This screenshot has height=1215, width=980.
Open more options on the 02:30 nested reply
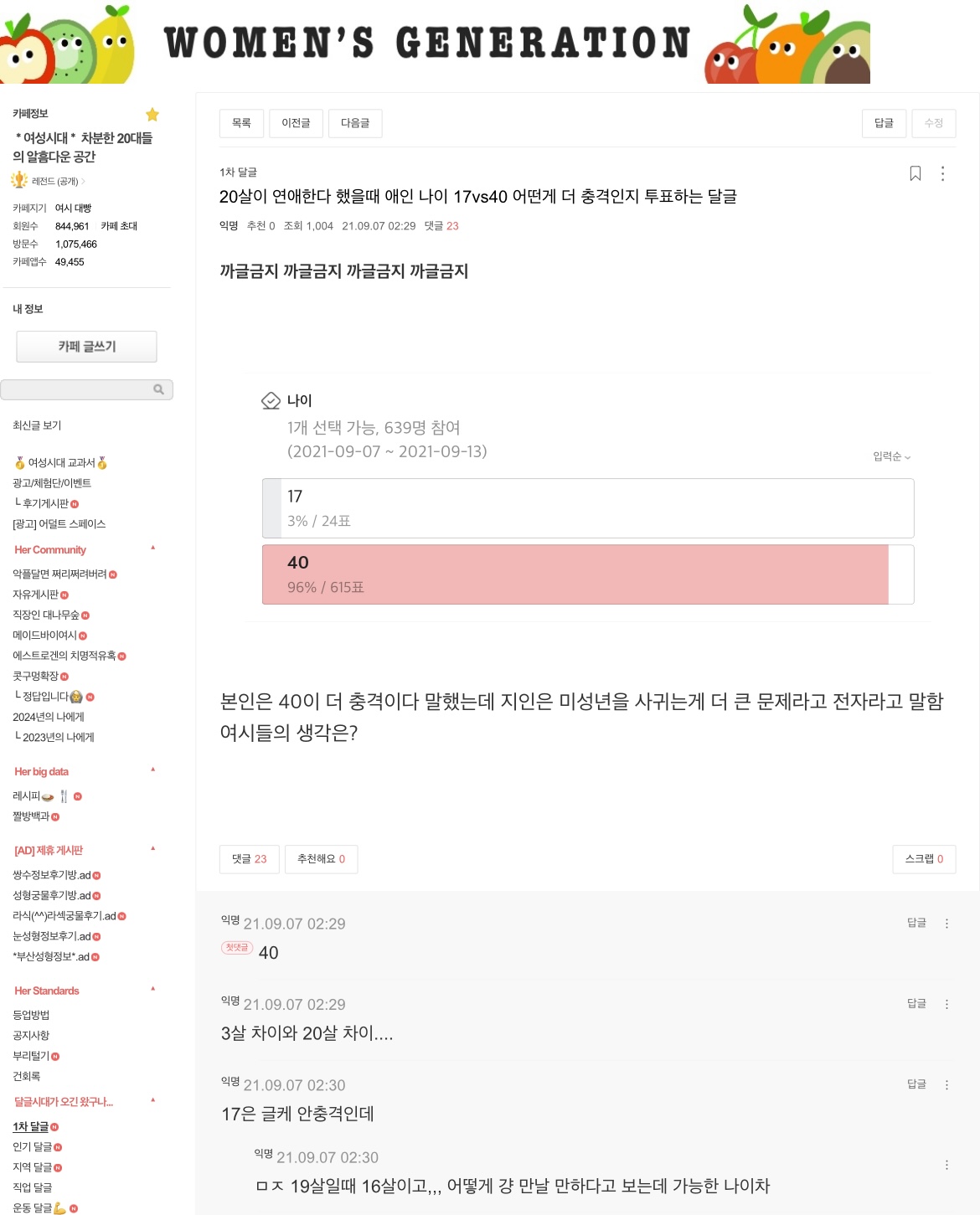(x=947, y=1165)
